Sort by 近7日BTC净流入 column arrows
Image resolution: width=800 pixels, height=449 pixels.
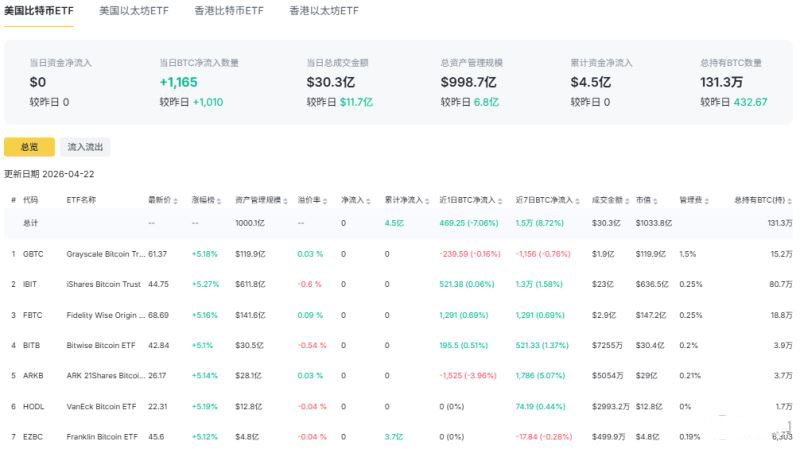pos(577,201)
